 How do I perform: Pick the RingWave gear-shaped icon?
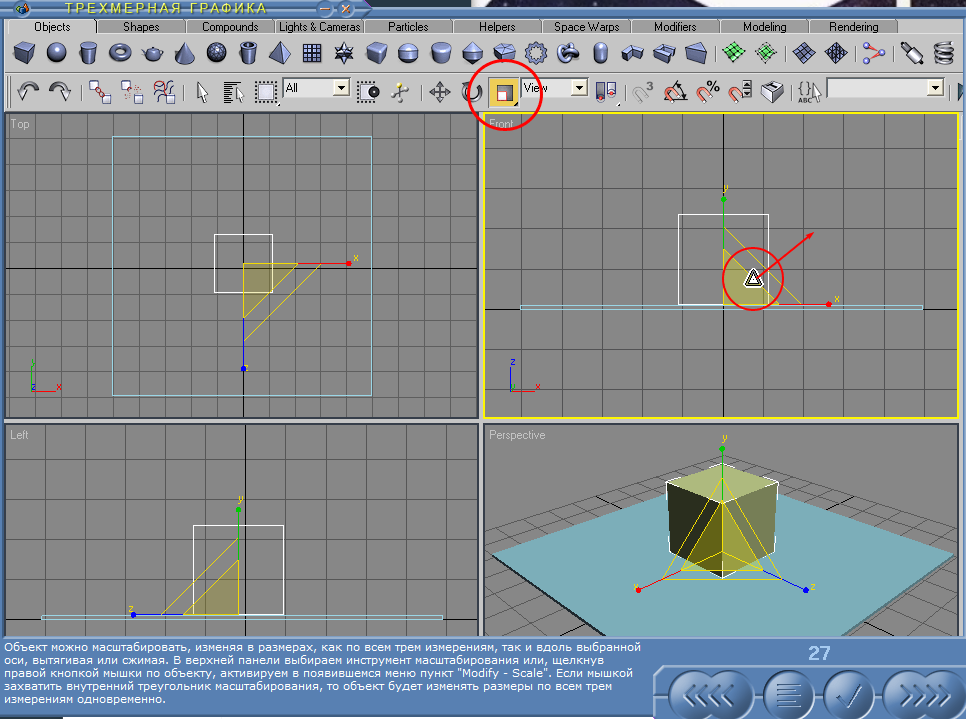coord(536,53)
